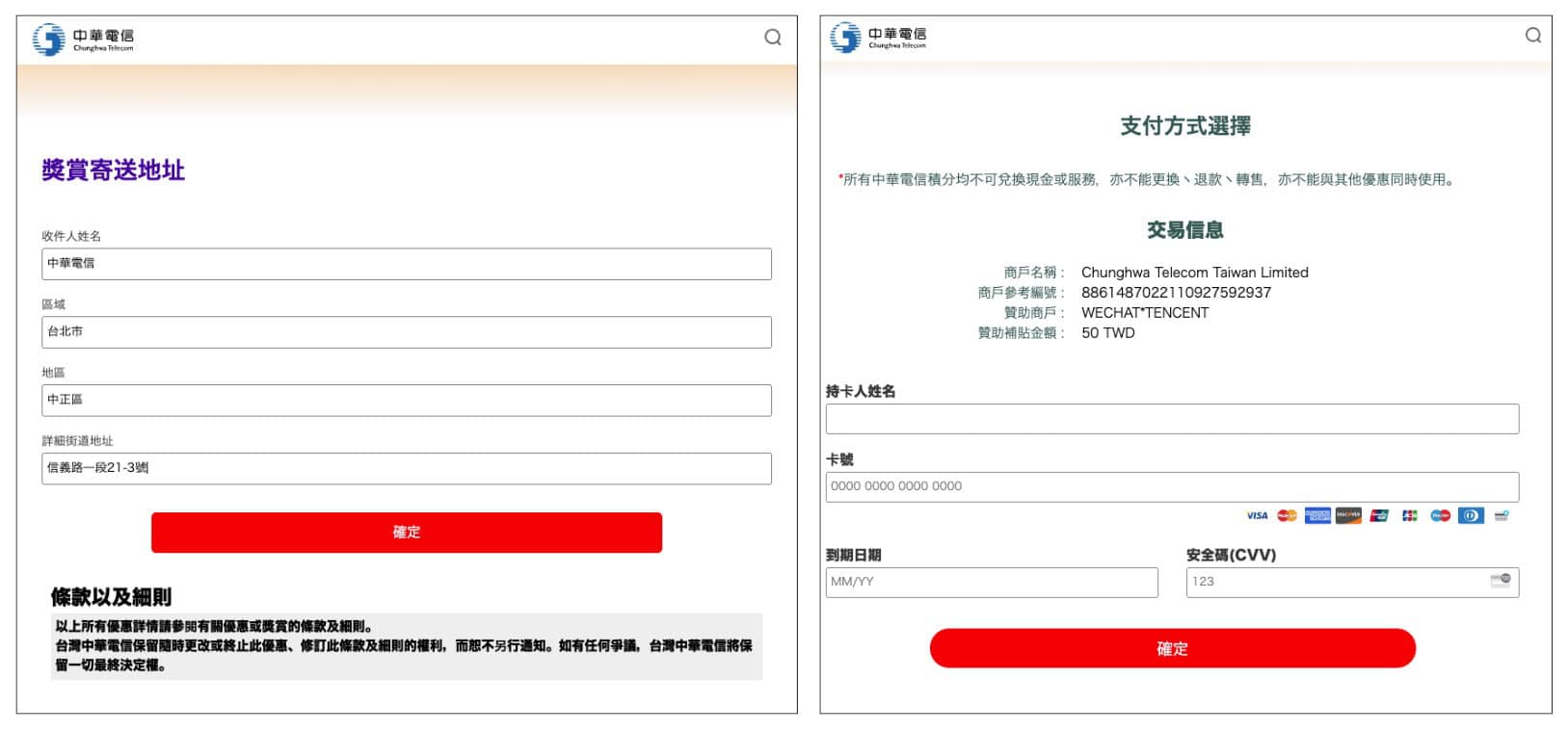Click the 到期日期 label
1568x732 pixels.
coord(854,555)
